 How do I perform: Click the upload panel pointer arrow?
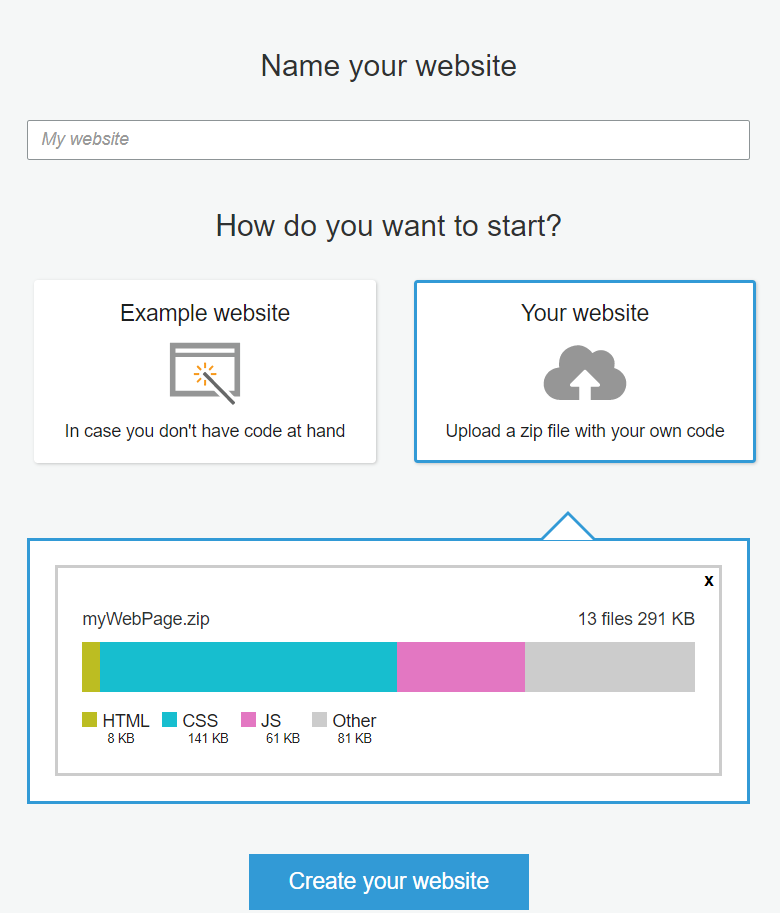click(x=568, y=526)
